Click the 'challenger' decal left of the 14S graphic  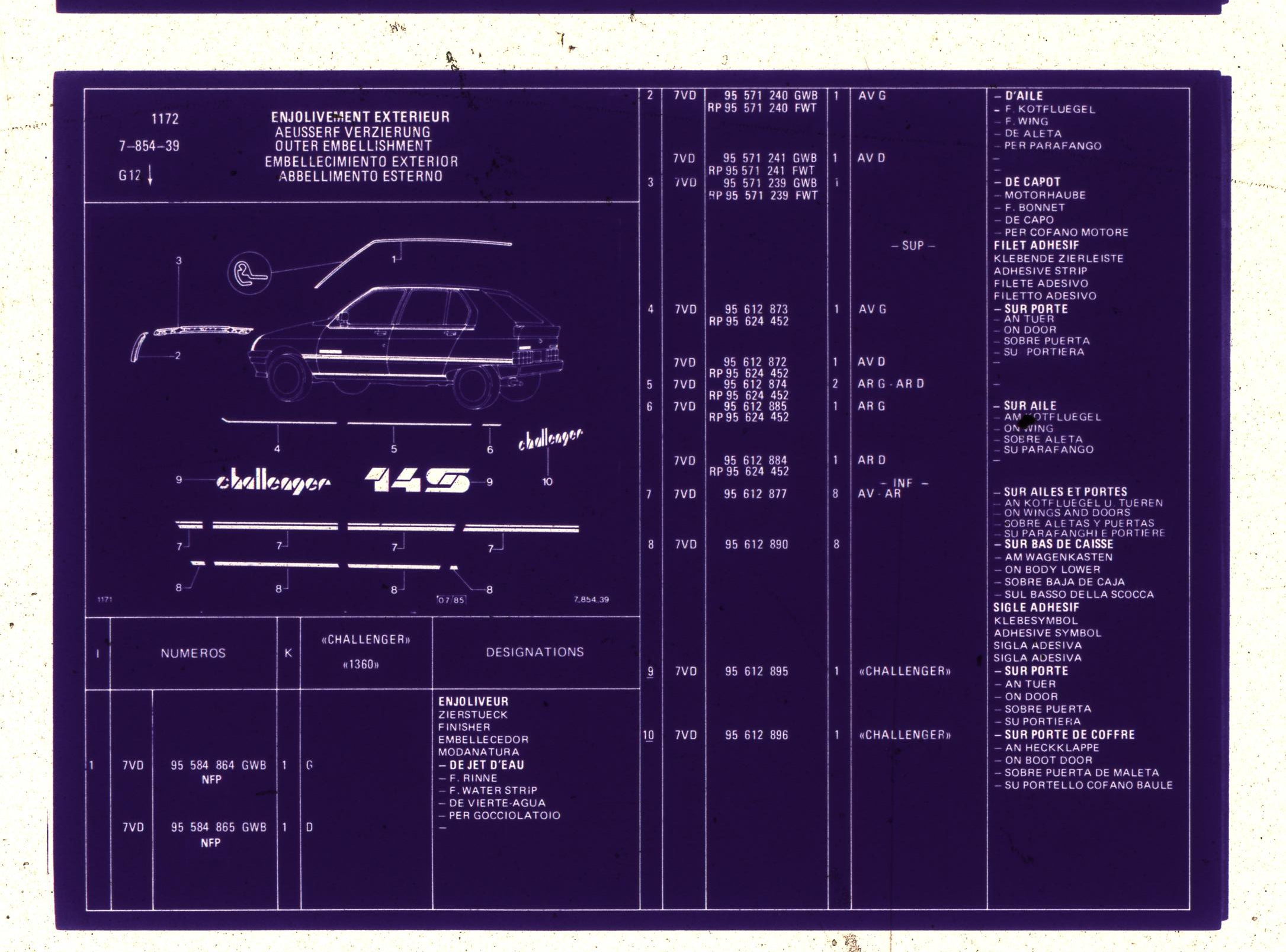point(273,482)
